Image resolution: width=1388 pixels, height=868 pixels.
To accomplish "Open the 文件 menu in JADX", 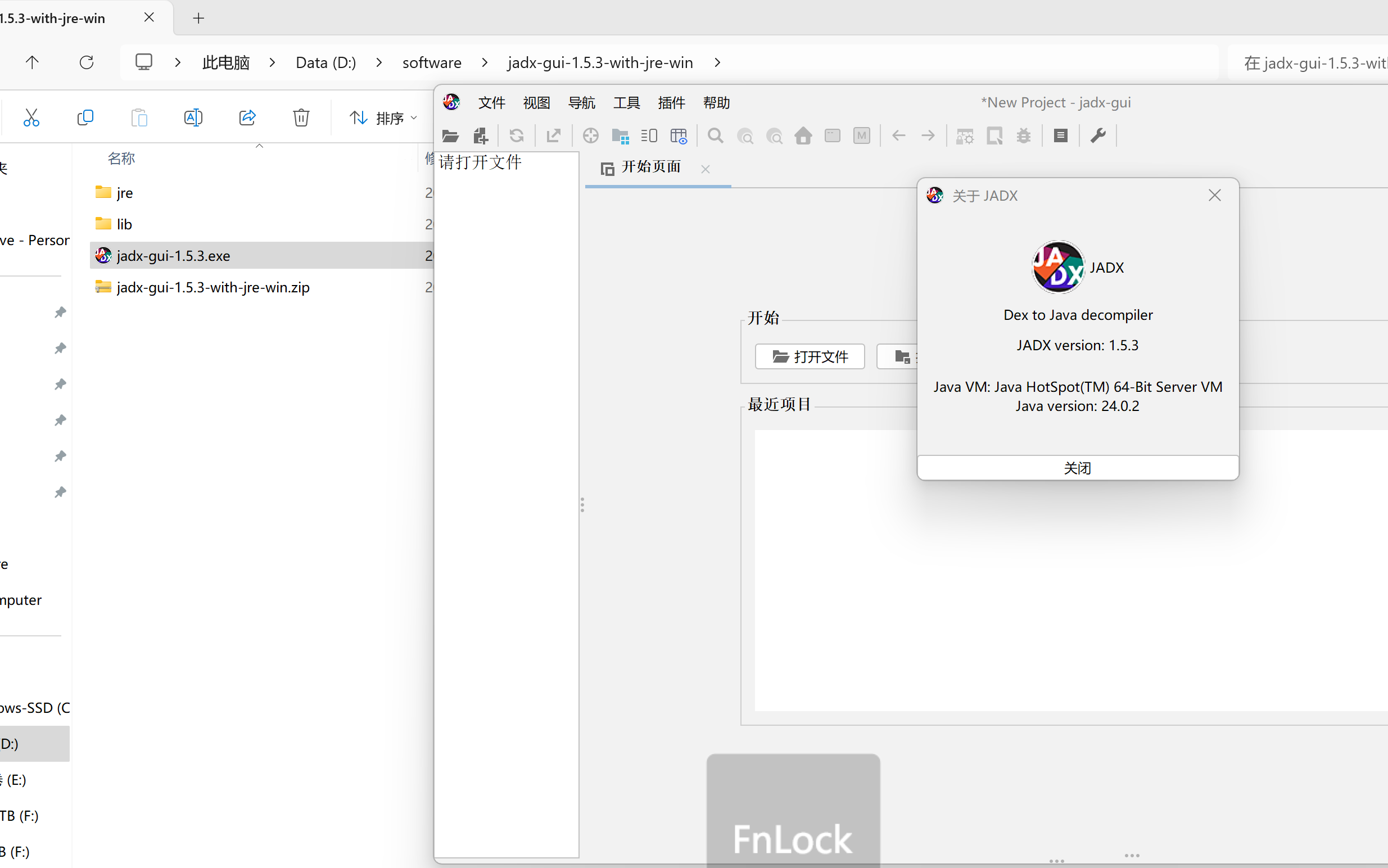I will pos(491,103).
